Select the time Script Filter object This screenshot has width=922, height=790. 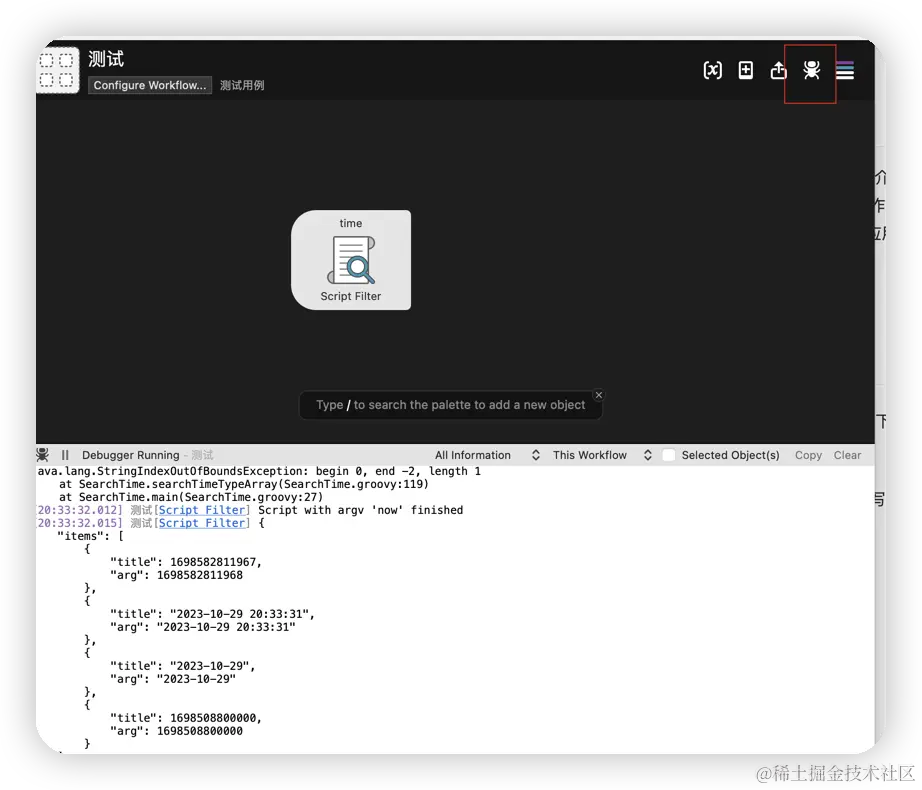(x=351, y=260)
